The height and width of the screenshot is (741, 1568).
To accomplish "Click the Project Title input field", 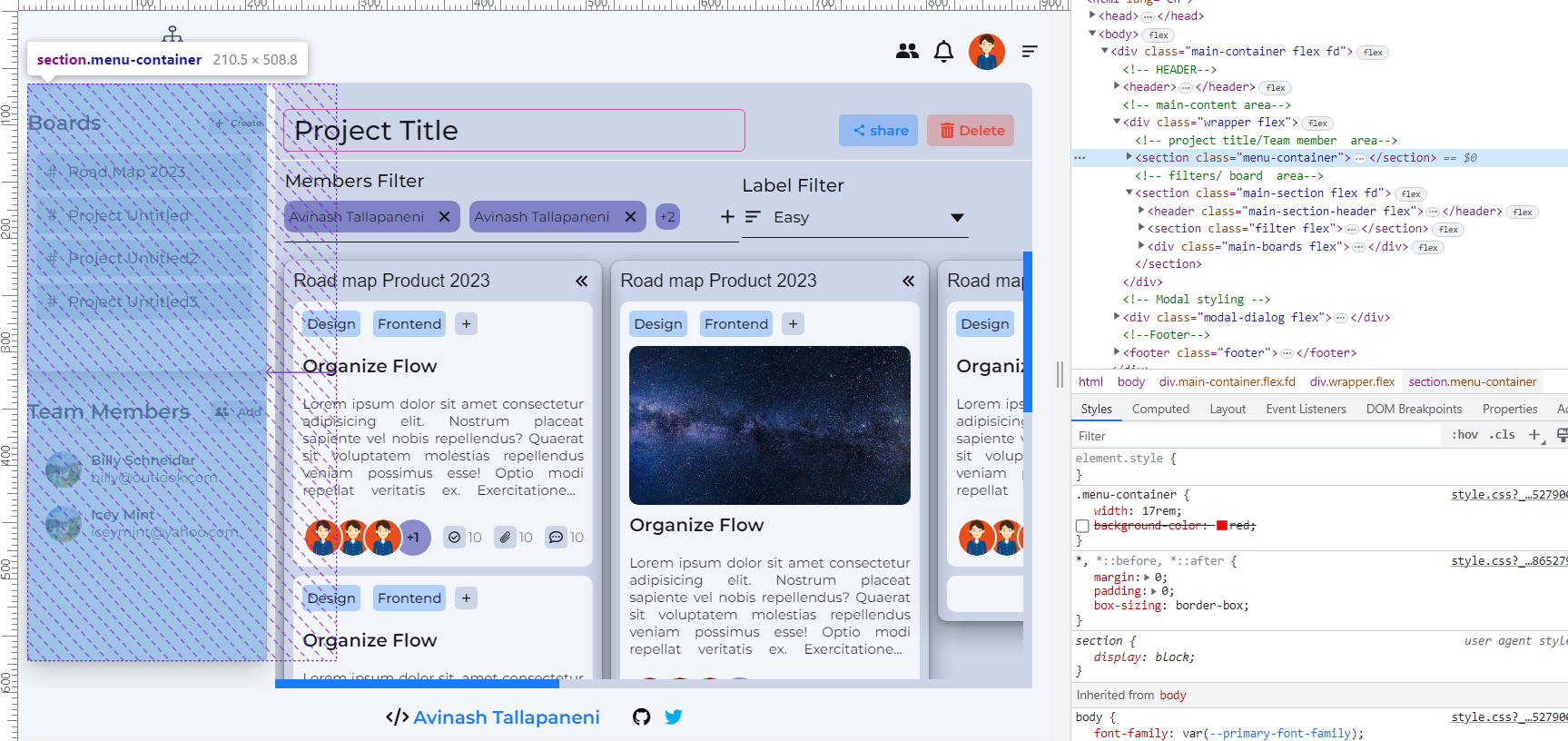I will pos(514,131).
